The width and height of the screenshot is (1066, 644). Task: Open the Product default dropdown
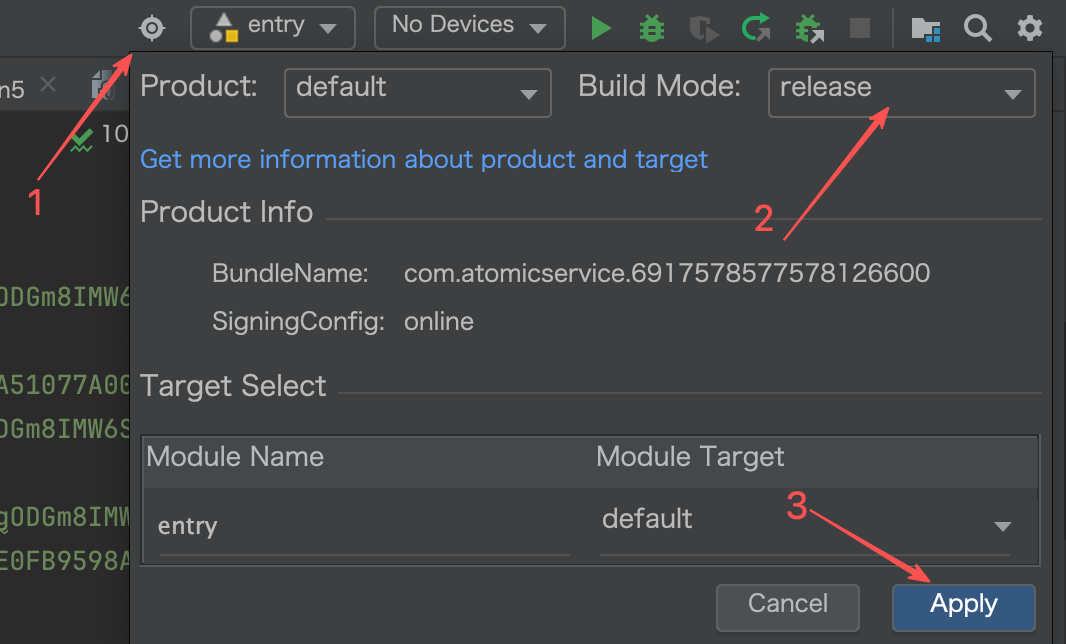[417, 91]
